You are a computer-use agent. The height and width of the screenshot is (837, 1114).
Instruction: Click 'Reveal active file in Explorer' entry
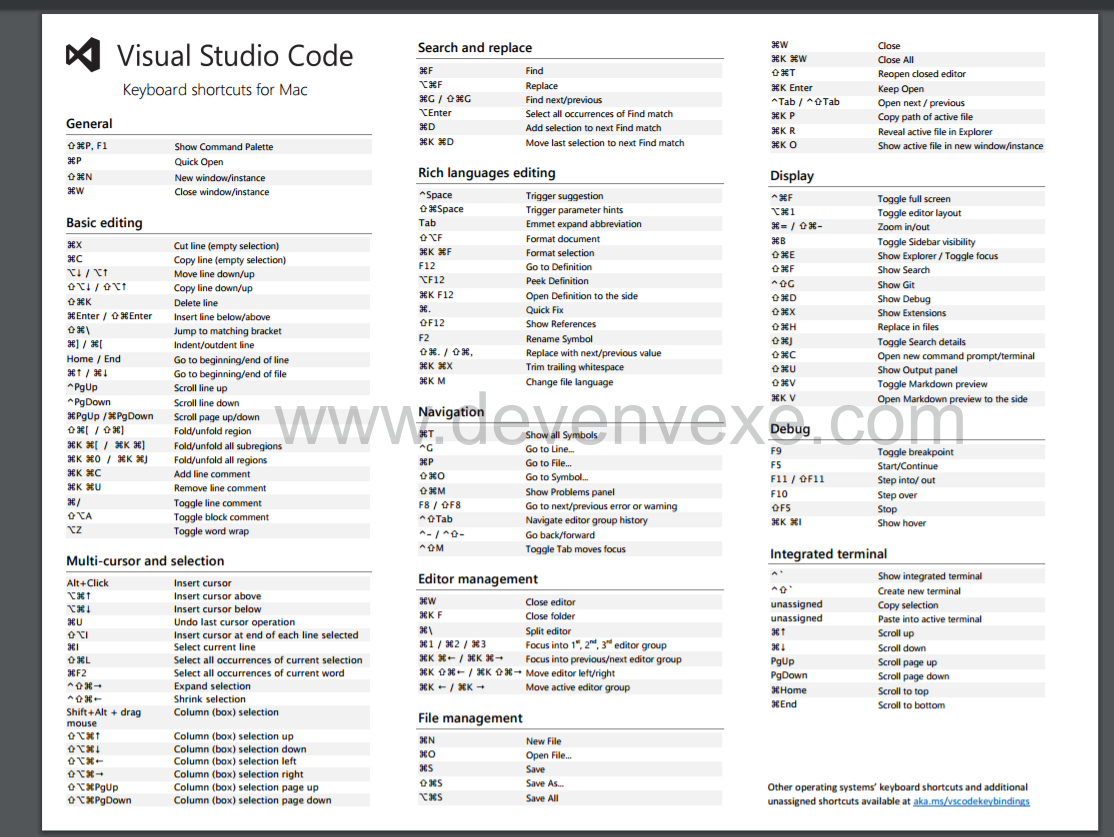pos(935,132)
